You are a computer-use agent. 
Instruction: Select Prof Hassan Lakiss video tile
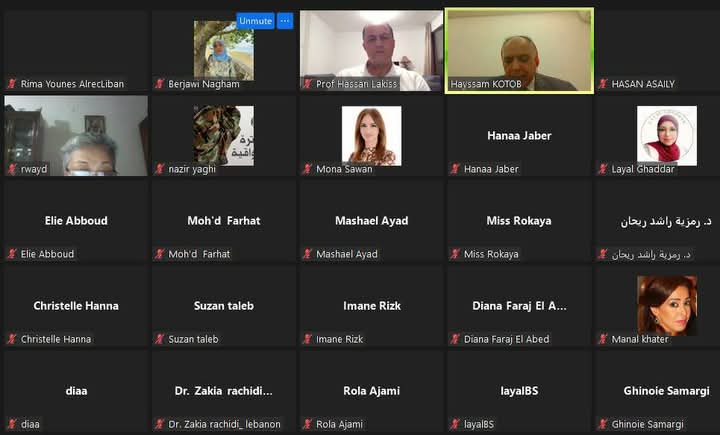(x=371, y=51)
